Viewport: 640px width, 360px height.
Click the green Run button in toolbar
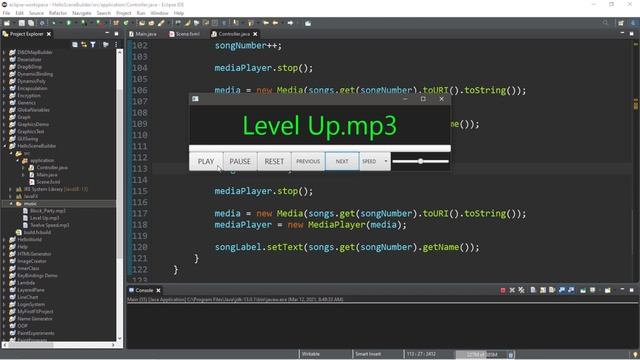69,23
